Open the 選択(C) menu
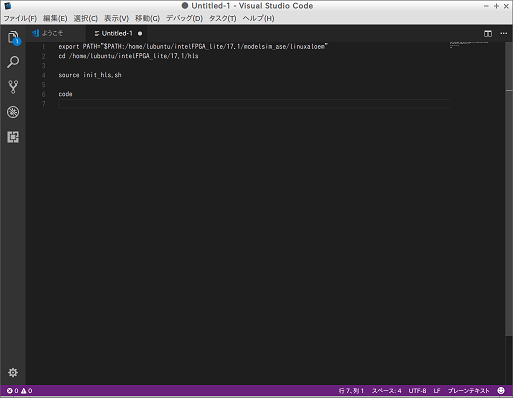This screenshot has height=398, width=513. point(86,18)
